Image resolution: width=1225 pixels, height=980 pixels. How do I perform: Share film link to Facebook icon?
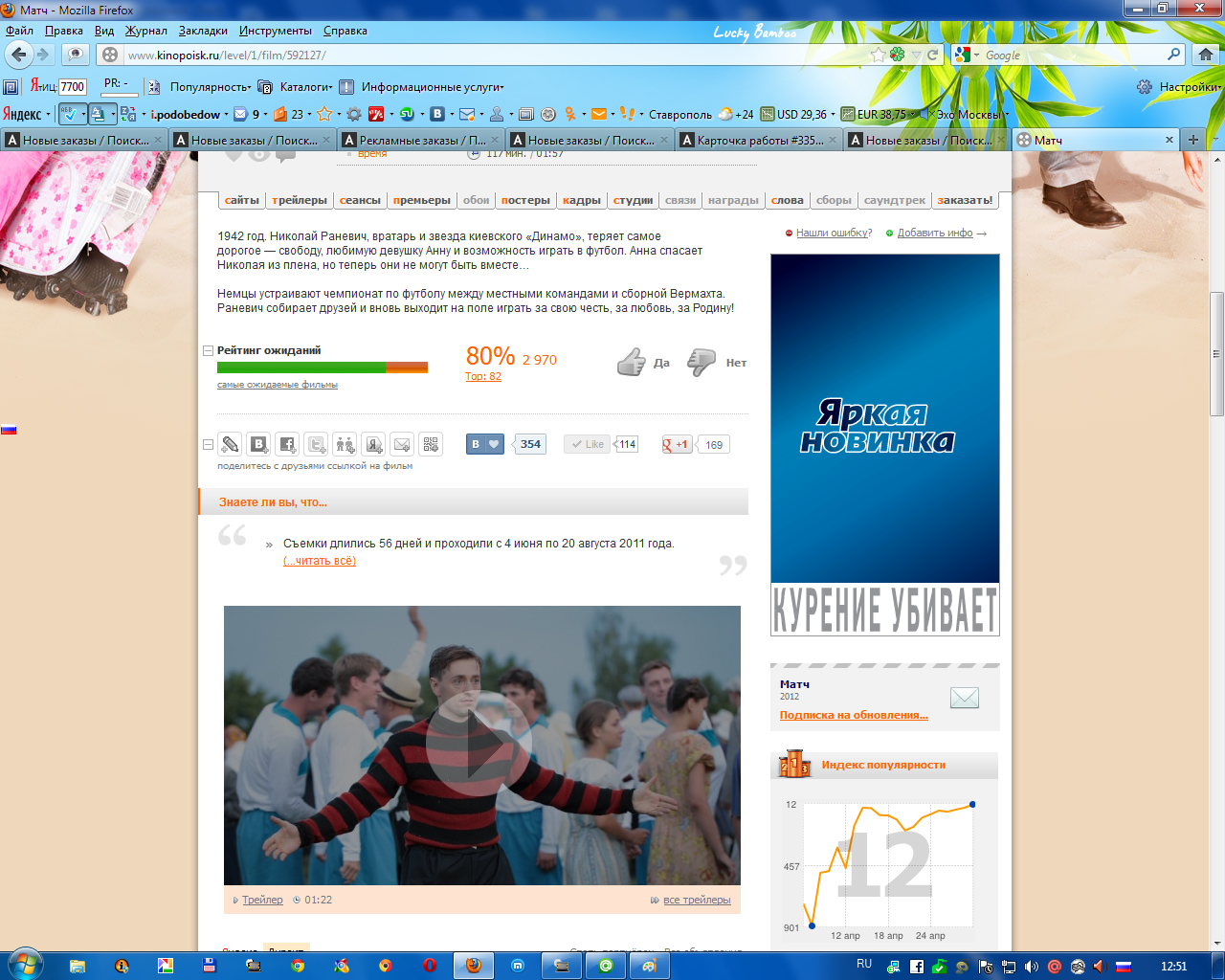coord(287,444)
